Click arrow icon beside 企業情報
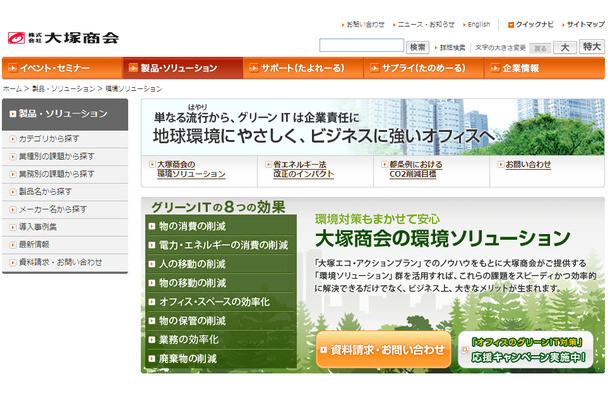 [x=495, y=68]
